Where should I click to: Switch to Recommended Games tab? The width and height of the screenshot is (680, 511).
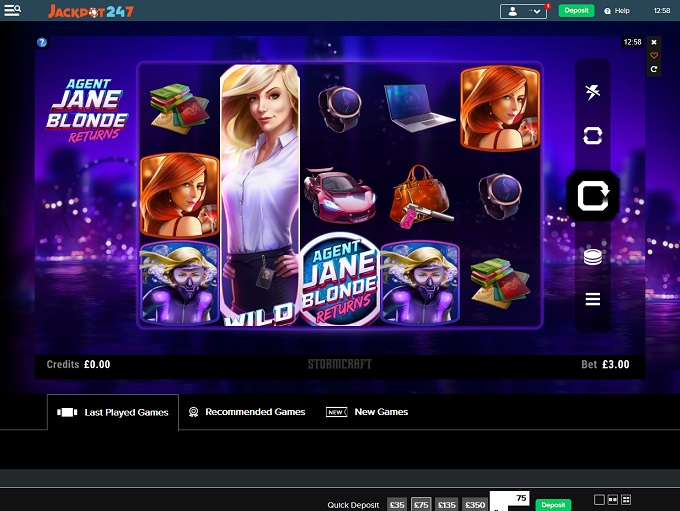246,412
